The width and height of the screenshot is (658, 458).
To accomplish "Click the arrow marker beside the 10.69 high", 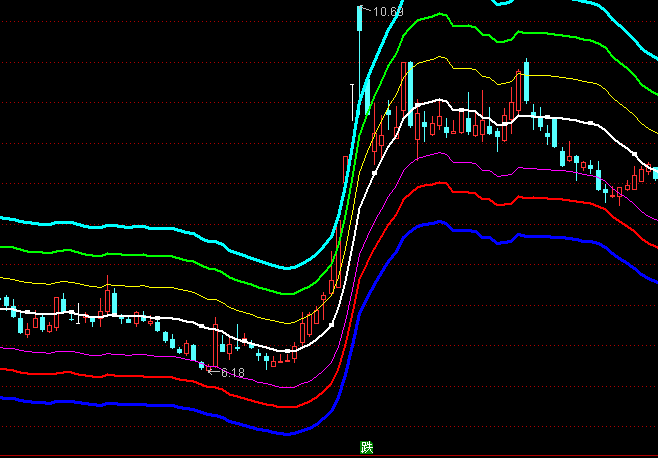I will [x=366, y=10].
